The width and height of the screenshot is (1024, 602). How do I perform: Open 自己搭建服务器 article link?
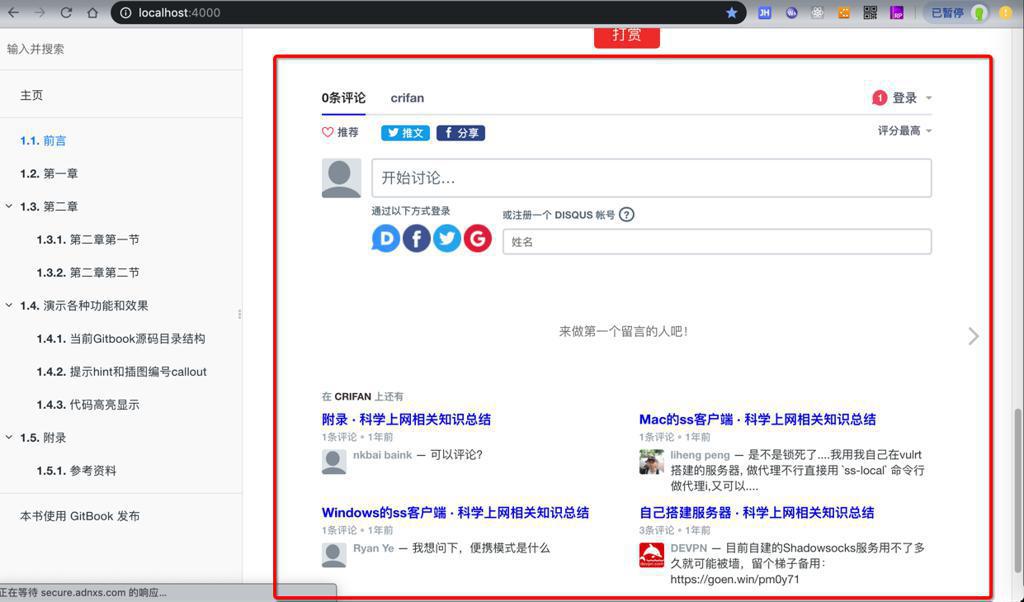[756, 513]
